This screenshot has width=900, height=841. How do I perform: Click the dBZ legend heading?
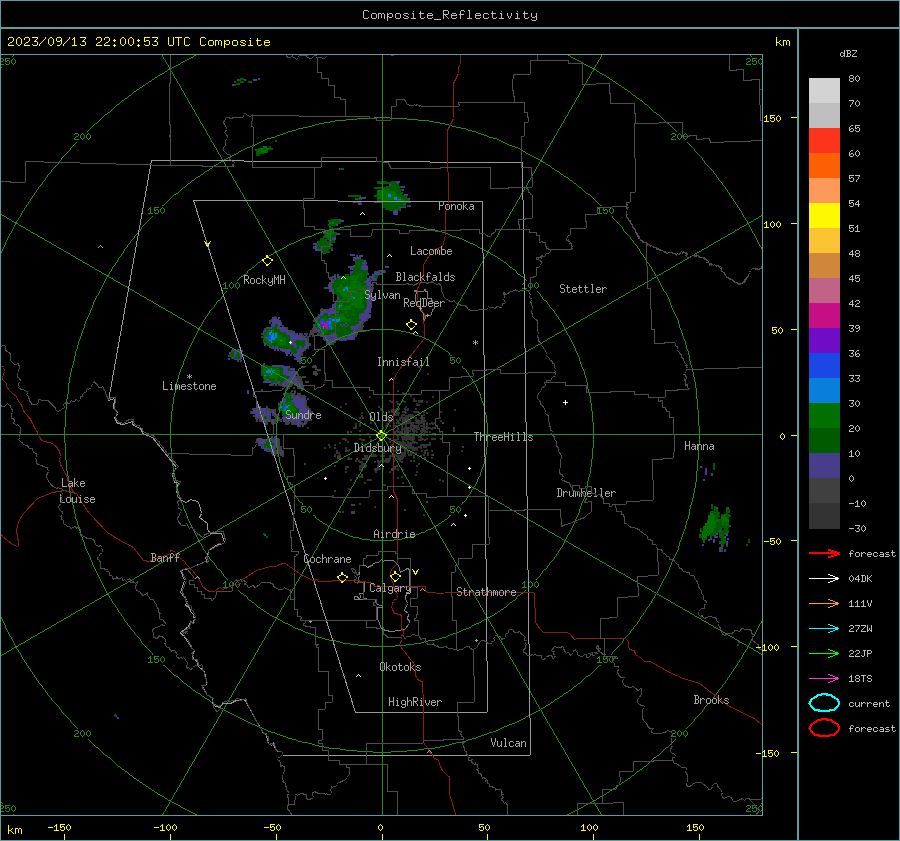[848, 53]
